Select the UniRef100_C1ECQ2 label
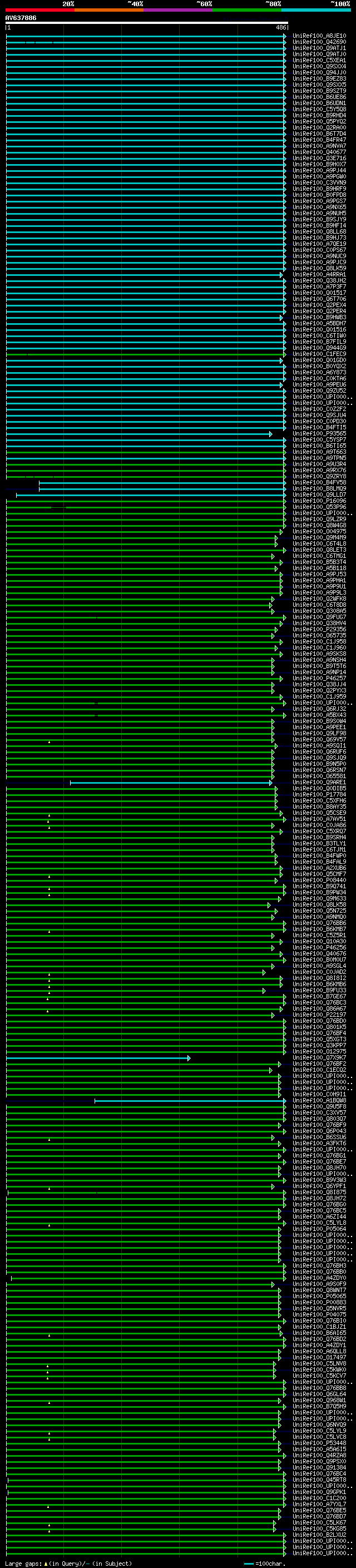 click(319, 1070)
